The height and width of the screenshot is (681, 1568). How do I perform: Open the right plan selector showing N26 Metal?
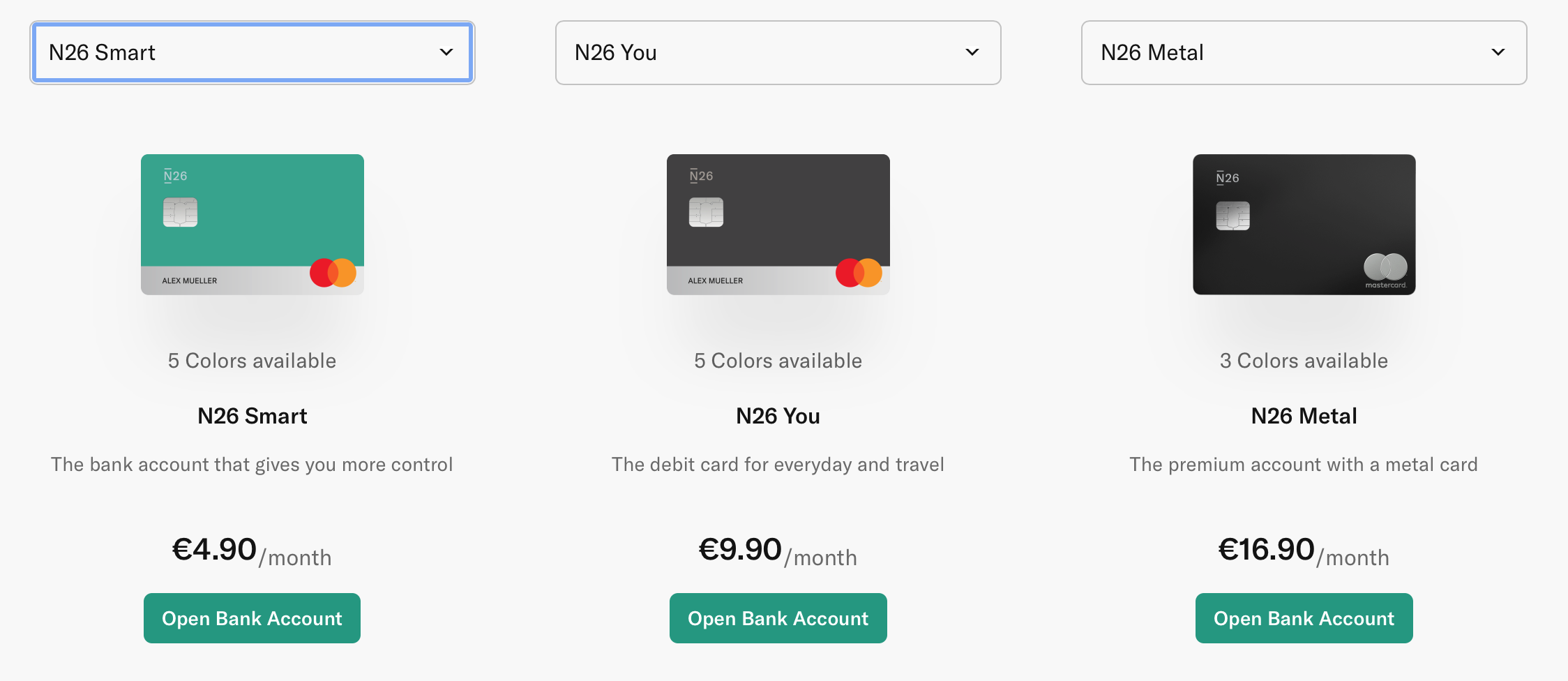[x=1304, y=52]
